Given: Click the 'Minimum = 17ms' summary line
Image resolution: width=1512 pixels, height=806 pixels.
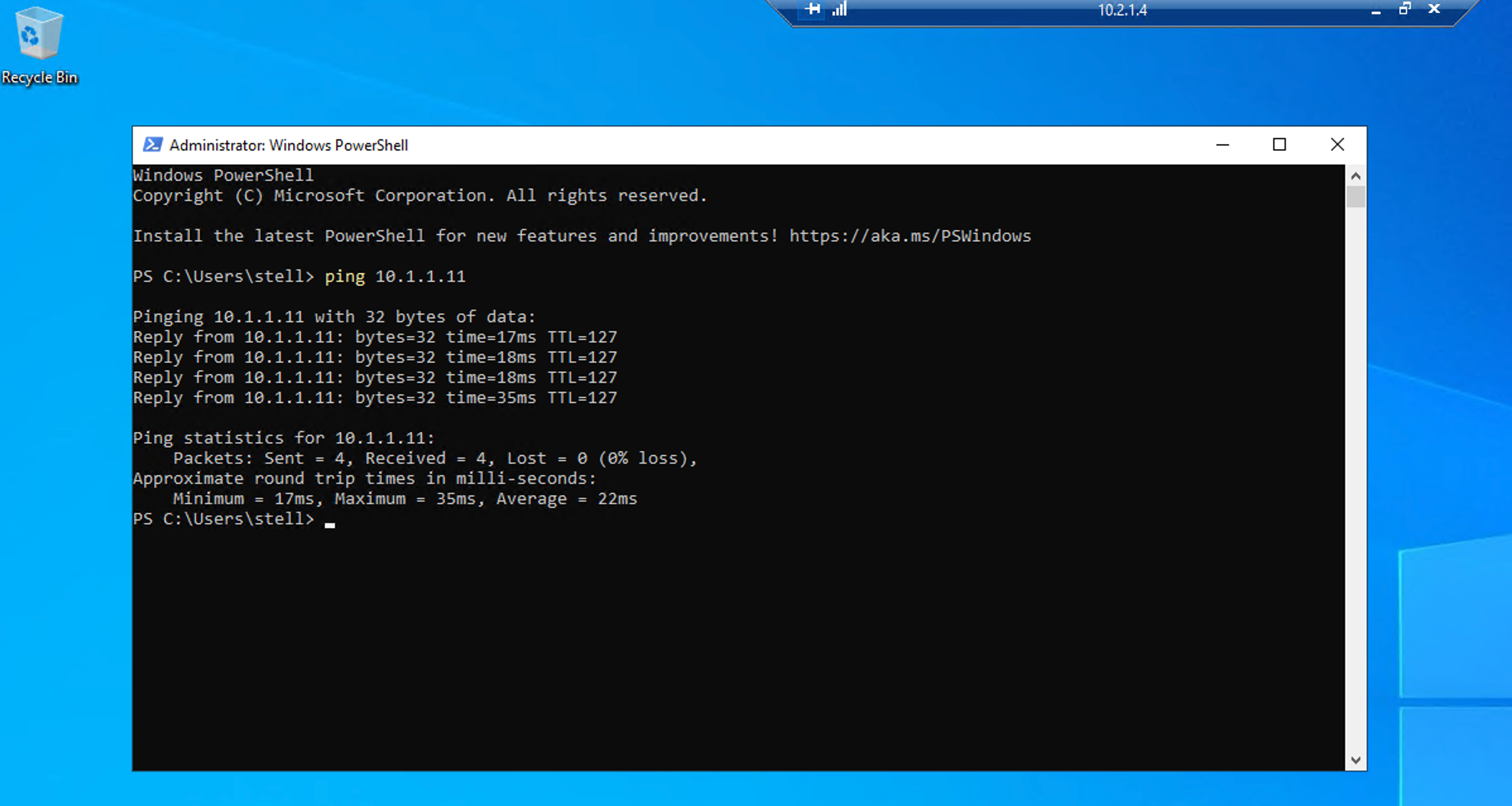Looking at the screenshot, I should click(405, 499).
